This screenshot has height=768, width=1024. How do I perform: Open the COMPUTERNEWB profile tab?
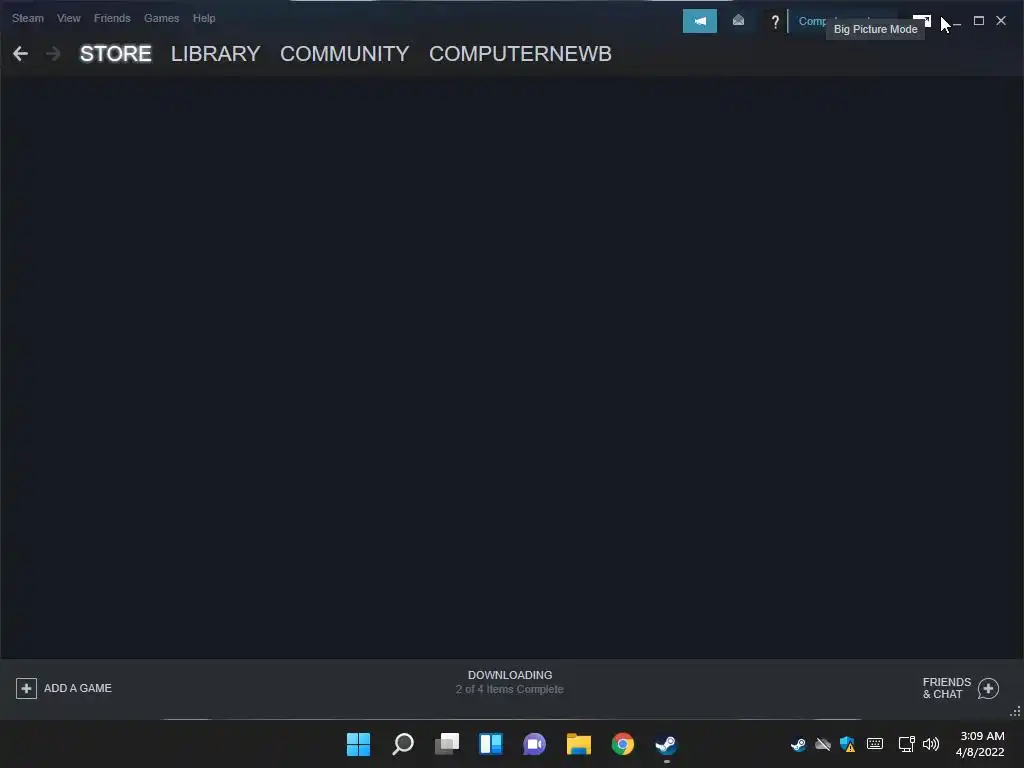click(x=520, y=54)
